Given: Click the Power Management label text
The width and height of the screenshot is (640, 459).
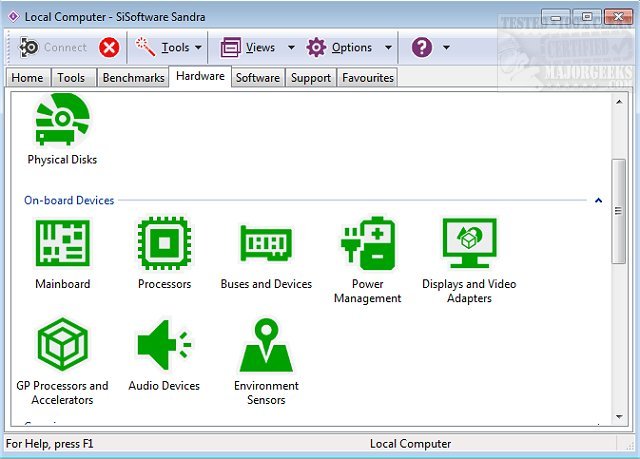Looking at the screenshot, I should coord(368,291).
